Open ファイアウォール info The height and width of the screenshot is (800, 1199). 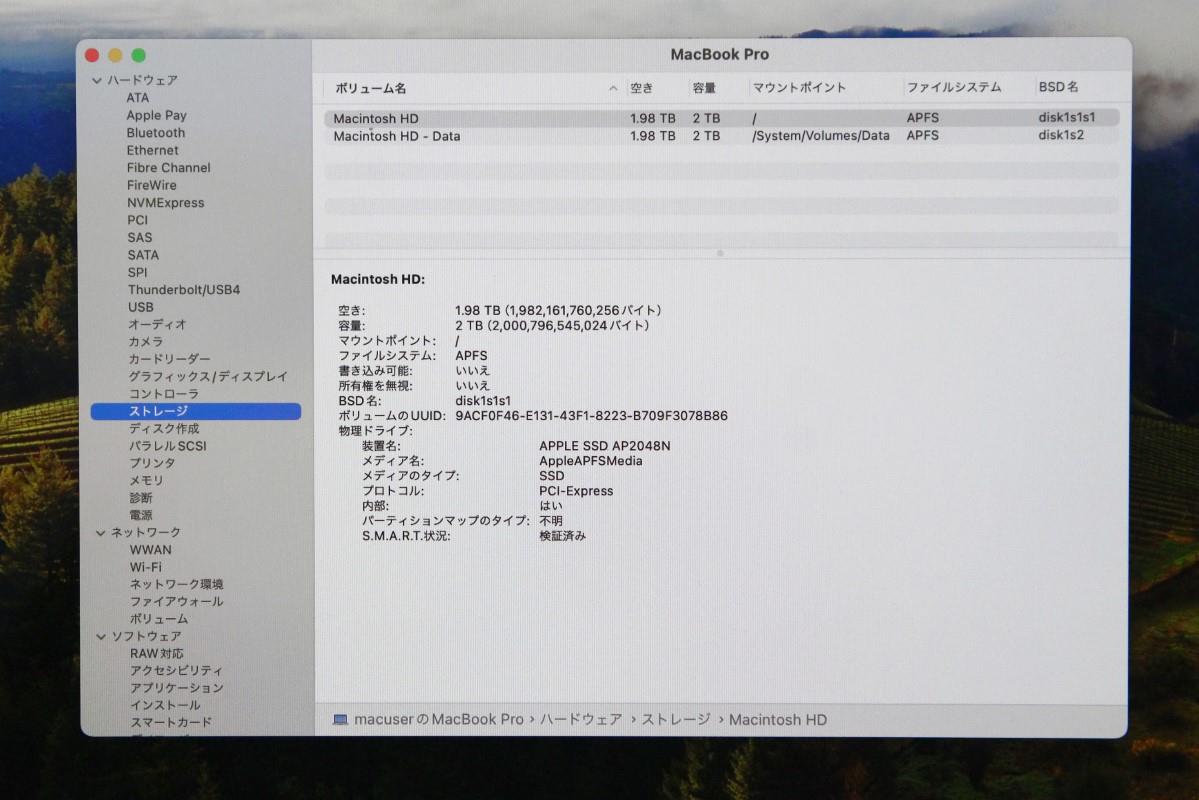click(177, 602)
